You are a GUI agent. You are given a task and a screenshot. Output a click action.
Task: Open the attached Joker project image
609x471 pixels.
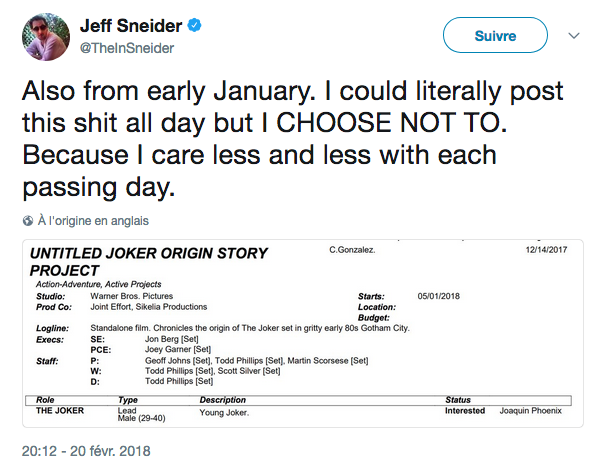(x=303, y=334)
